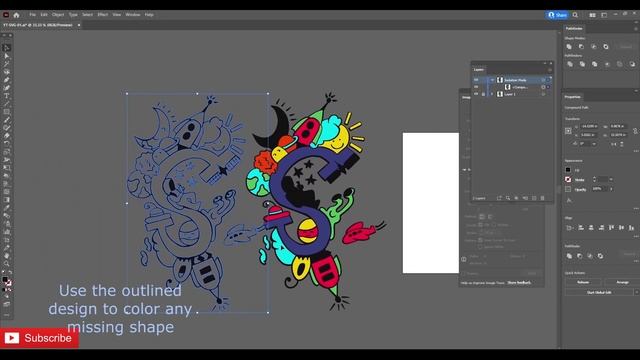Click the reference point locator in Transform
The image size is (640, 360).
tap(568, 131)
